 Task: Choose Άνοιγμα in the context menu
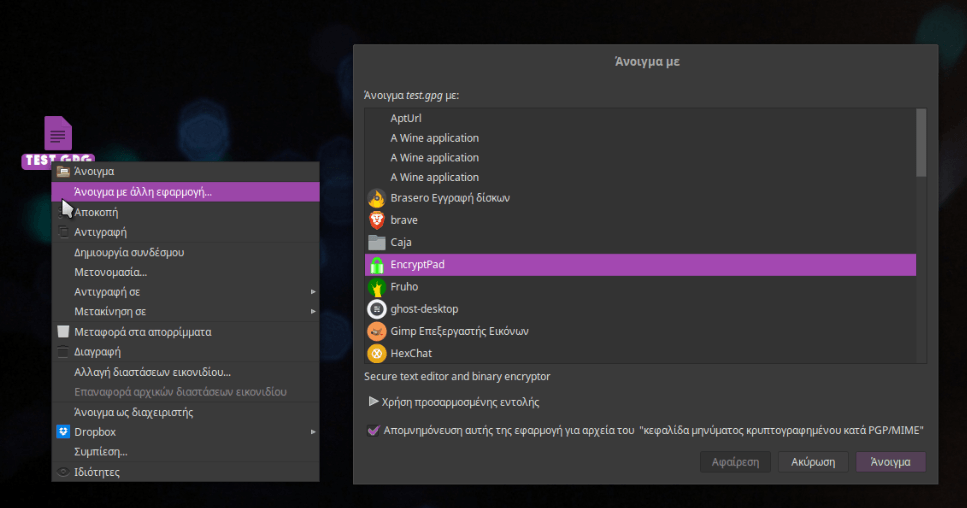click(186, 171)
